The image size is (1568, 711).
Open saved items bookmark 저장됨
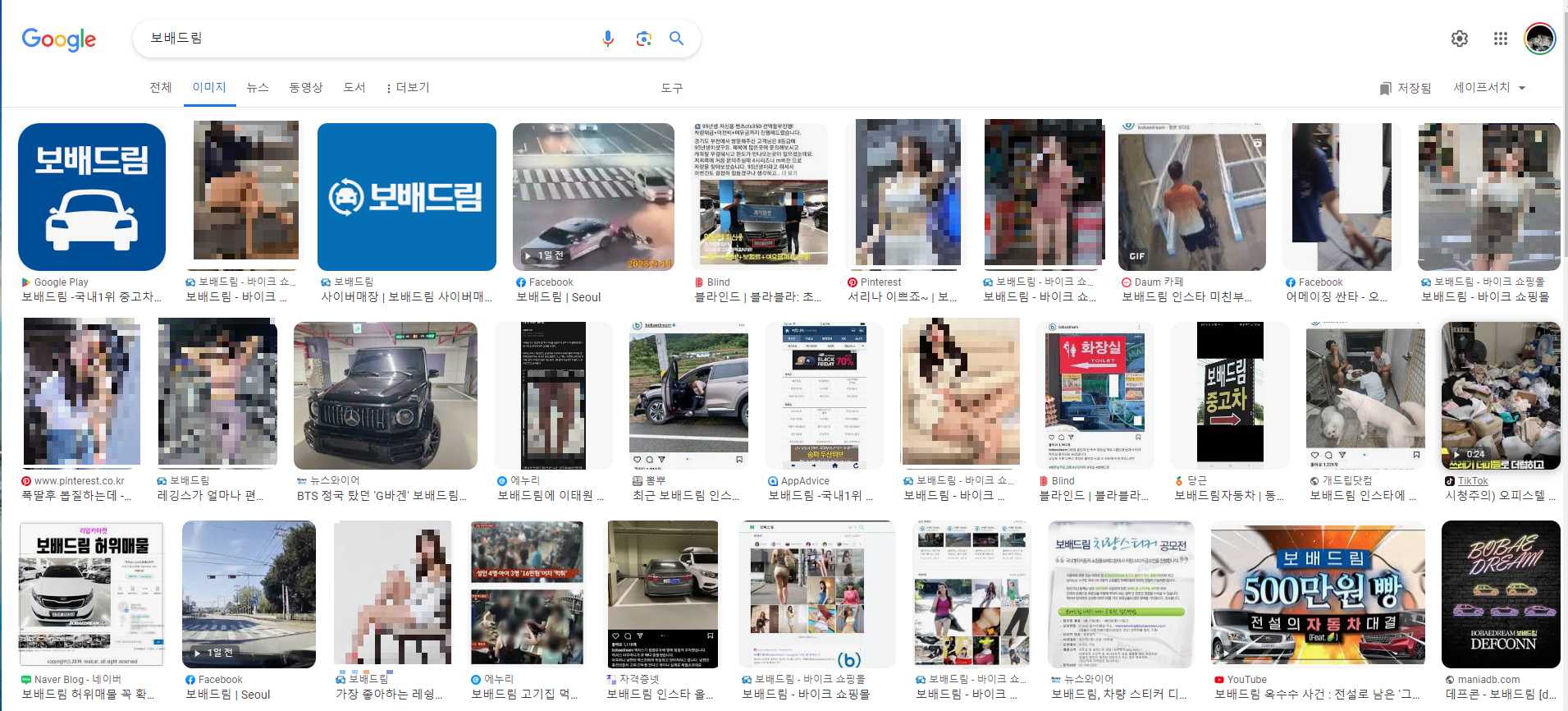[x=1406, y=88]
